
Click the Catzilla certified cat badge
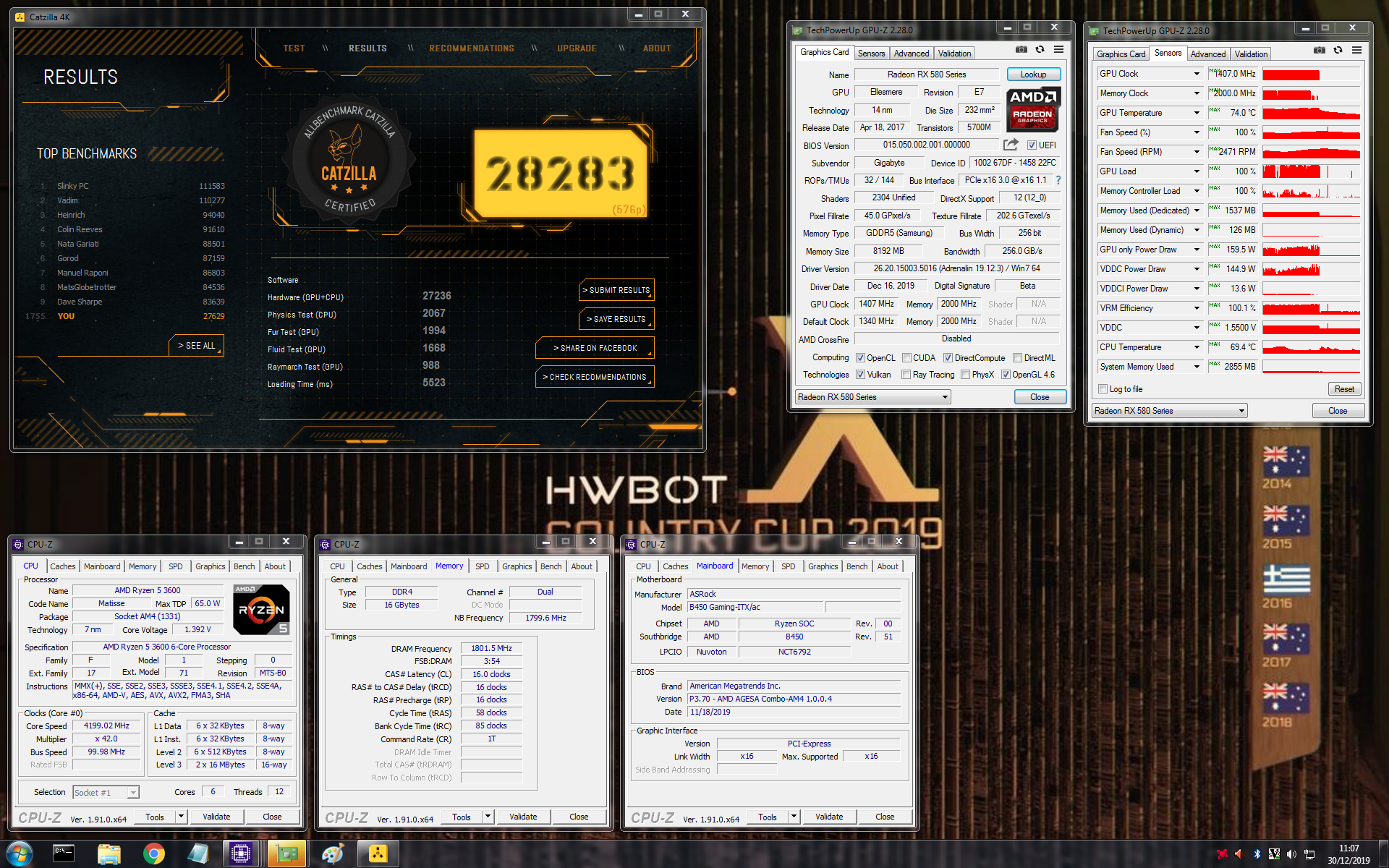349,160
